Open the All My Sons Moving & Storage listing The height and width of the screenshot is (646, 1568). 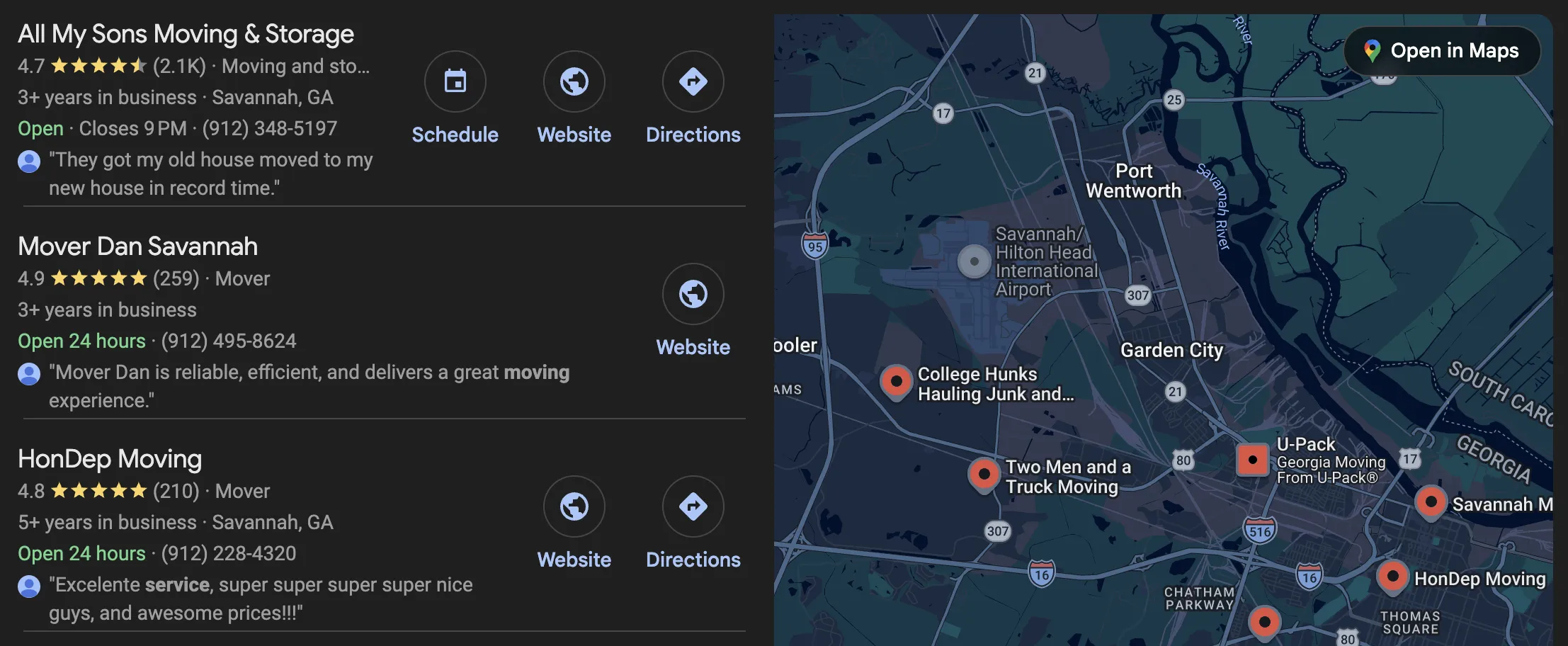click(x=186, y=33)
